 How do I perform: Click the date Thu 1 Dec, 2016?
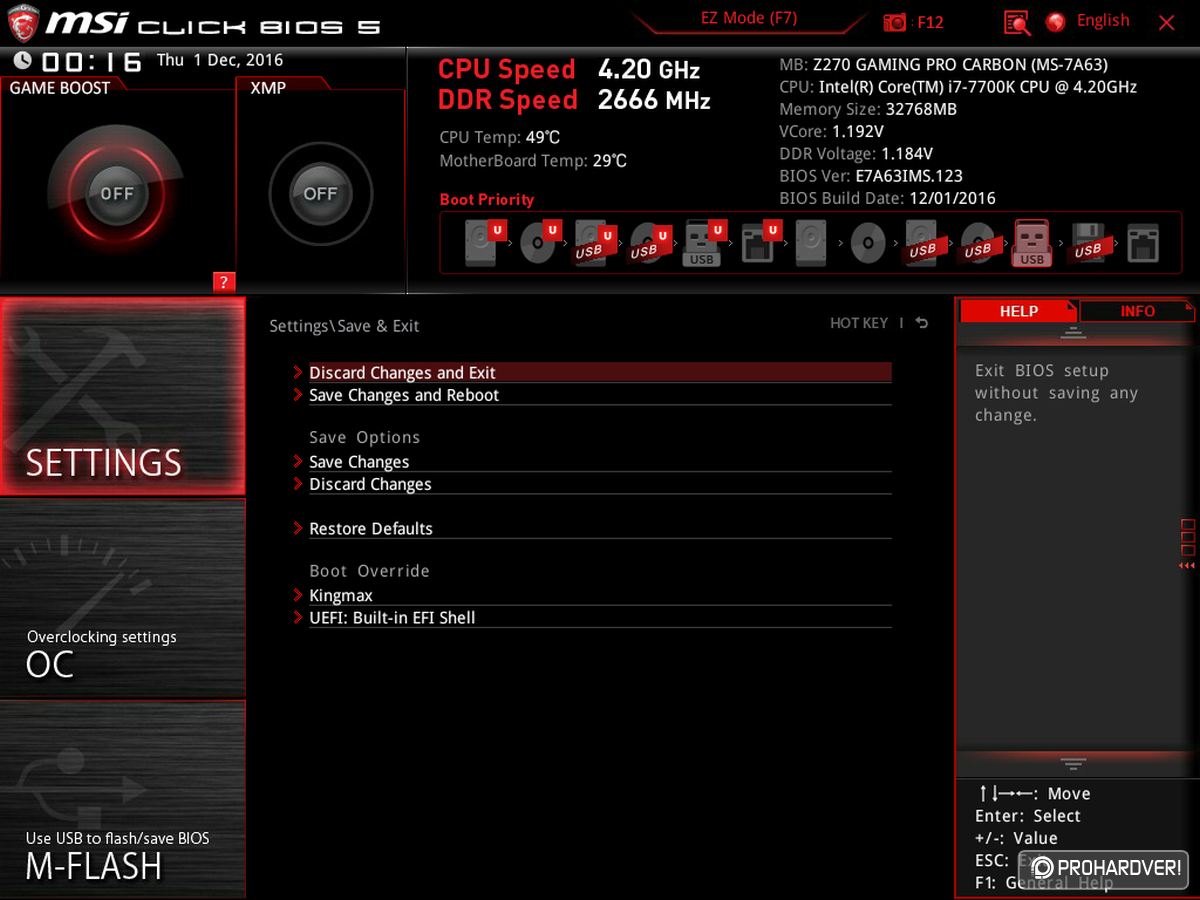coord(220,60)
